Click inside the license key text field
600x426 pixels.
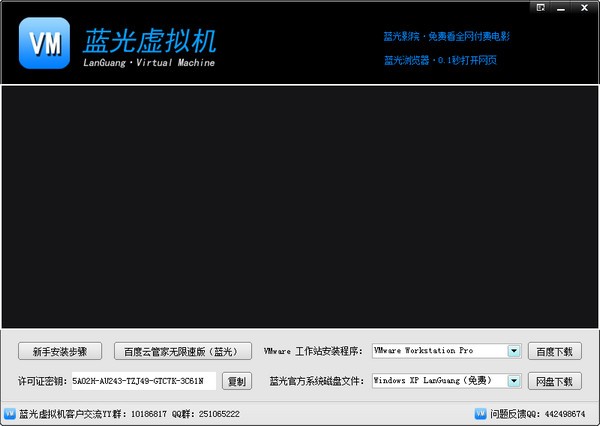142,381
